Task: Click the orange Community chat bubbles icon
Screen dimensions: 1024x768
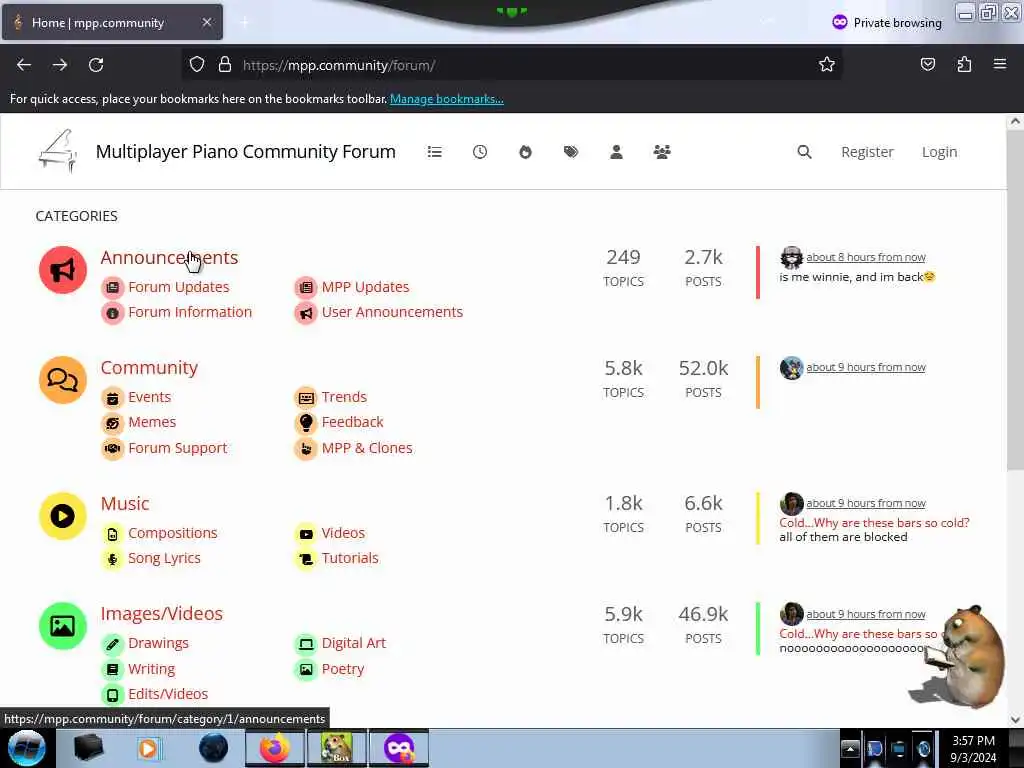Action: [63, 380]
